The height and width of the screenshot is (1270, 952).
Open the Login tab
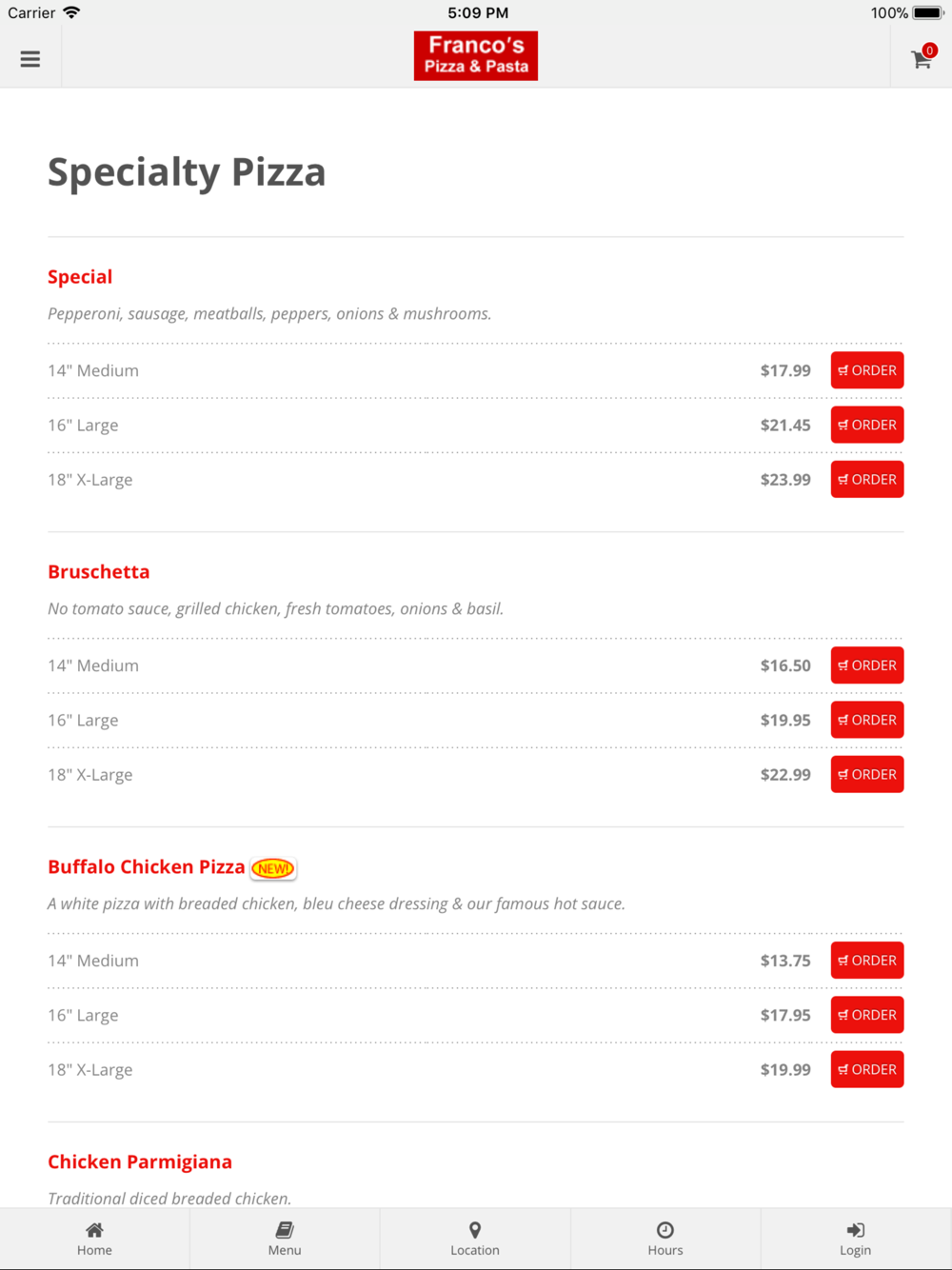tap(856, 1239)
